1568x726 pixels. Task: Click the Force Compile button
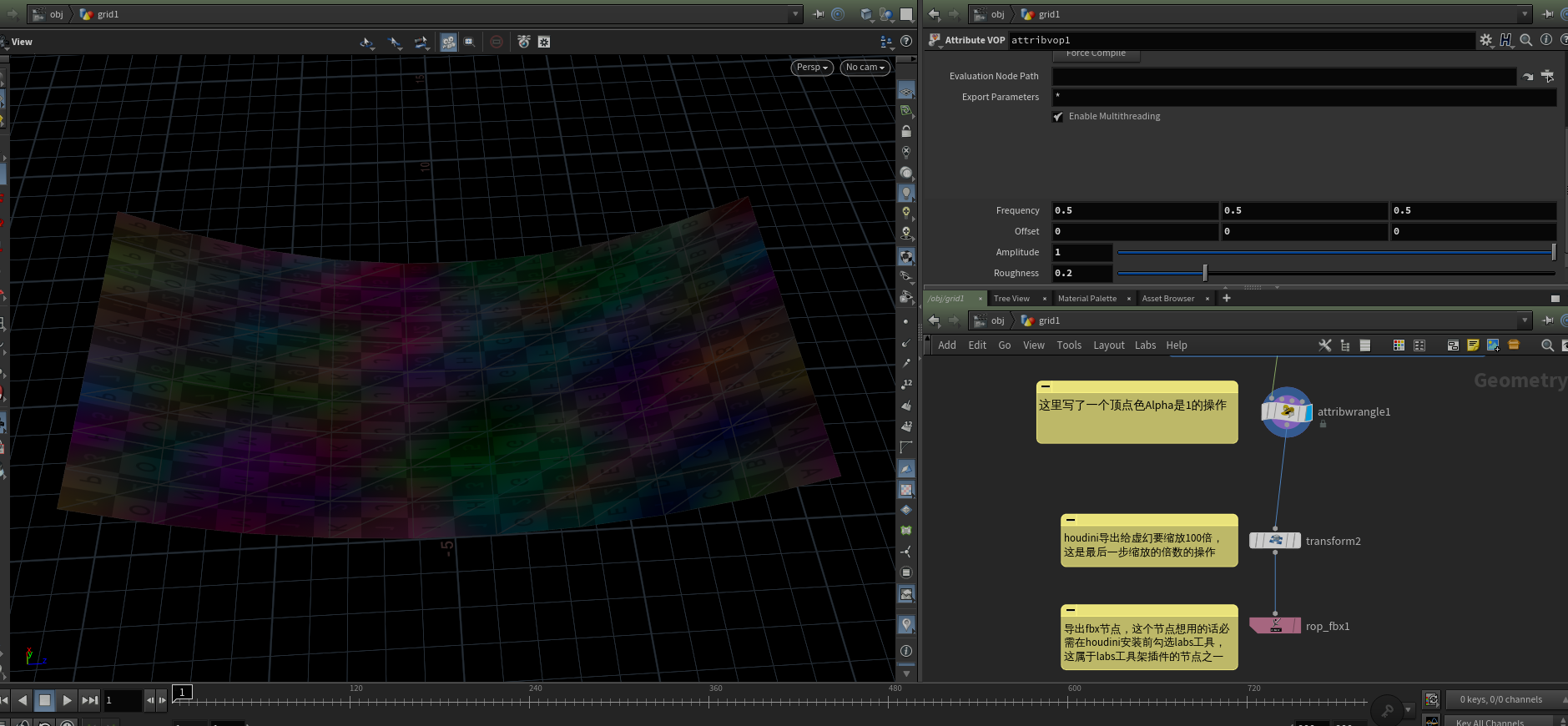[1096, 54]
